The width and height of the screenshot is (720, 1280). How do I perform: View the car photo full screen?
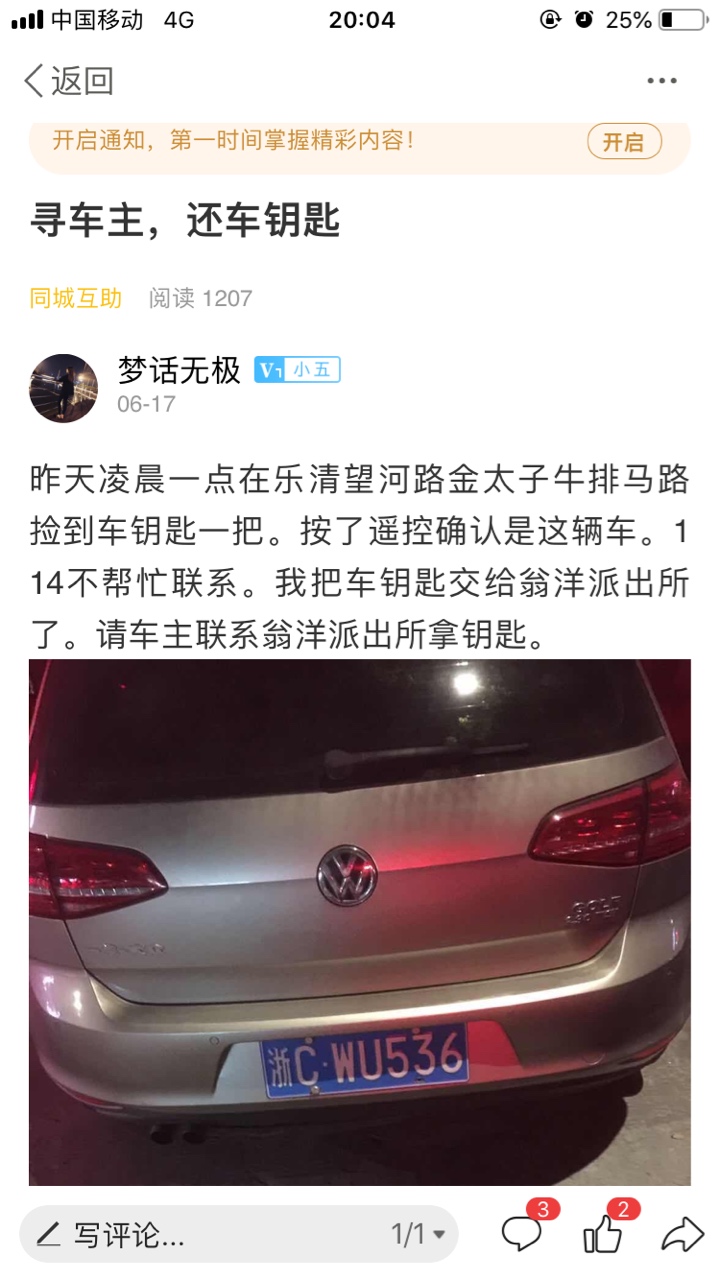pyautogui.click(x=360, y=922)
